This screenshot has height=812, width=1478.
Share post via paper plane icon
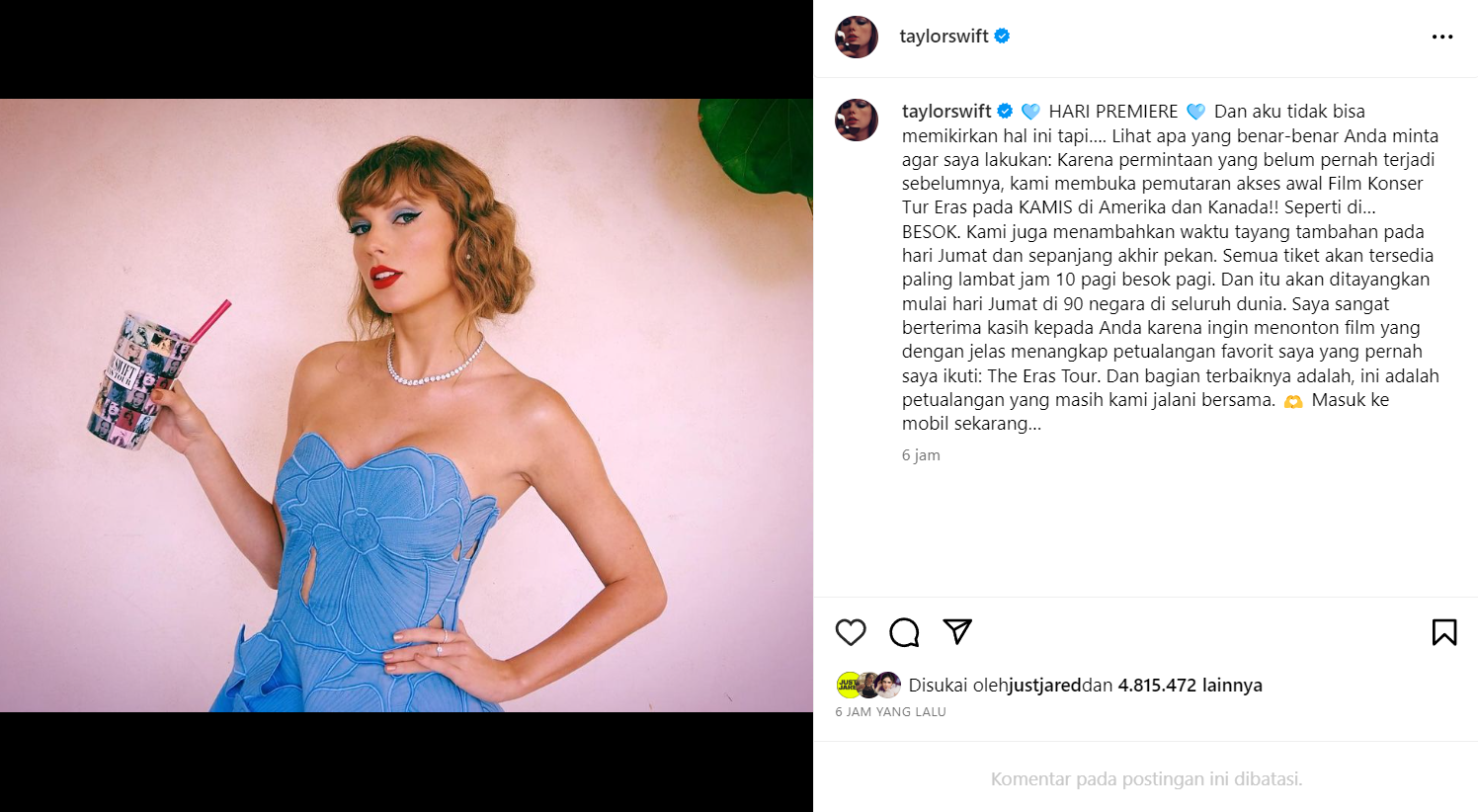click(957, 631)
